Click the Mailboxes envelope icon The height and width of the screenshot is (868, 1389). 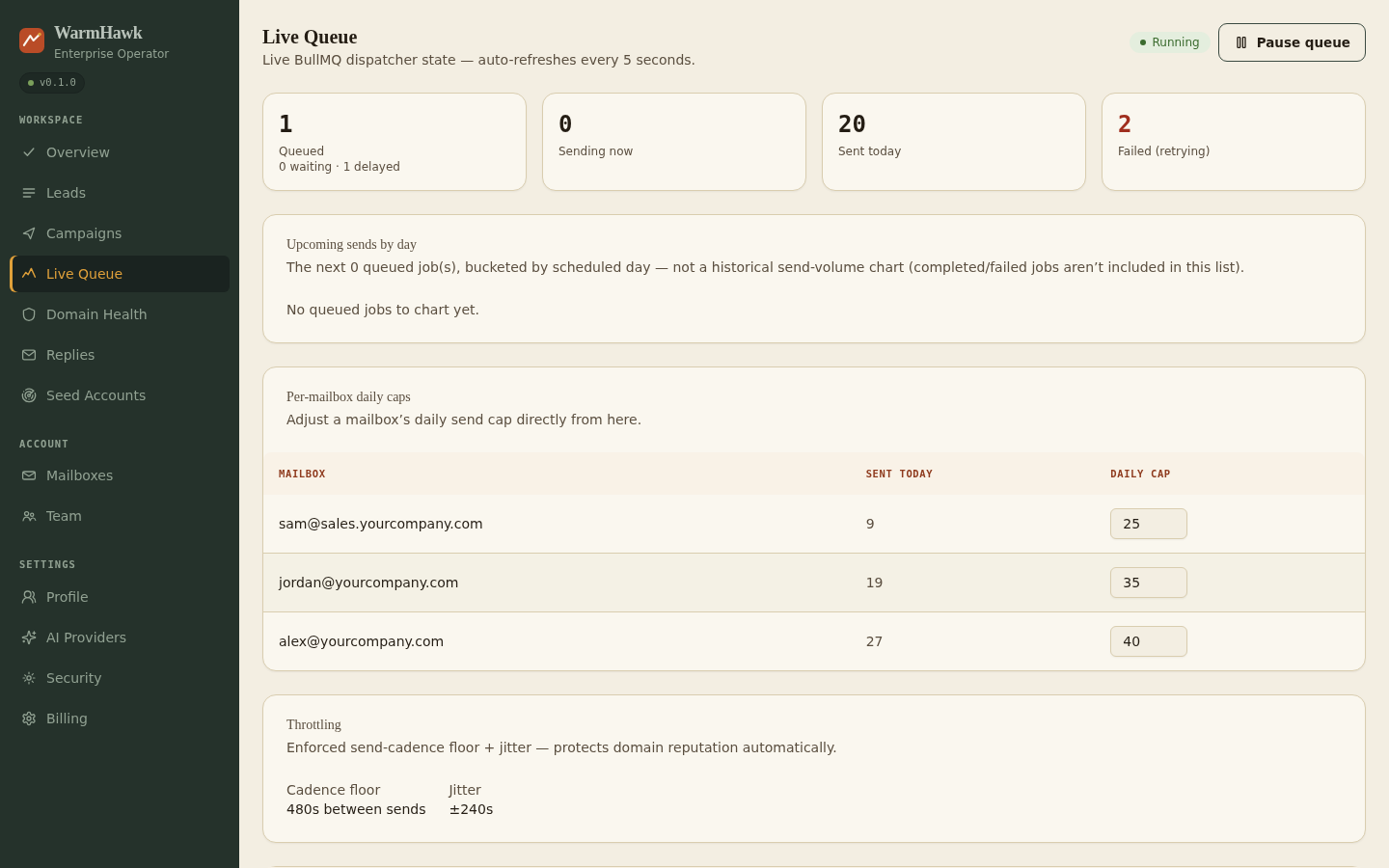click(x=29, y=475)
